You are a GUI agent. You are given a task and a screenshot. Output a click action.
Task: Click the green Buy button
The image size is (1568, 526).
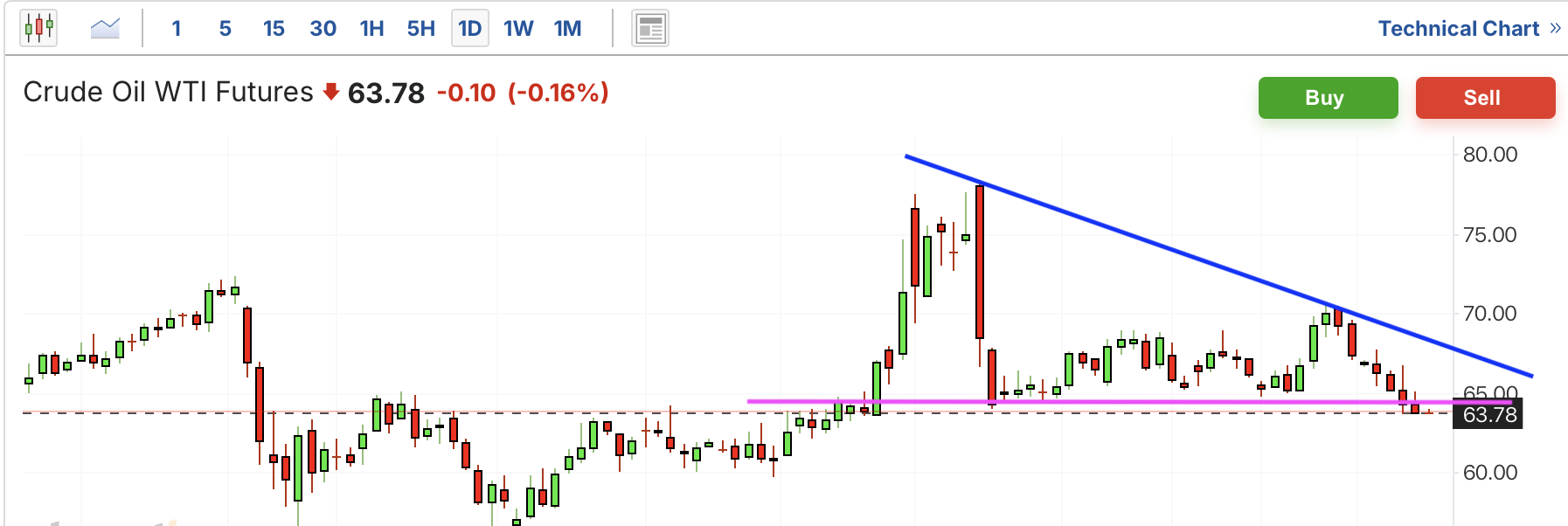[x=1329, y=98]
